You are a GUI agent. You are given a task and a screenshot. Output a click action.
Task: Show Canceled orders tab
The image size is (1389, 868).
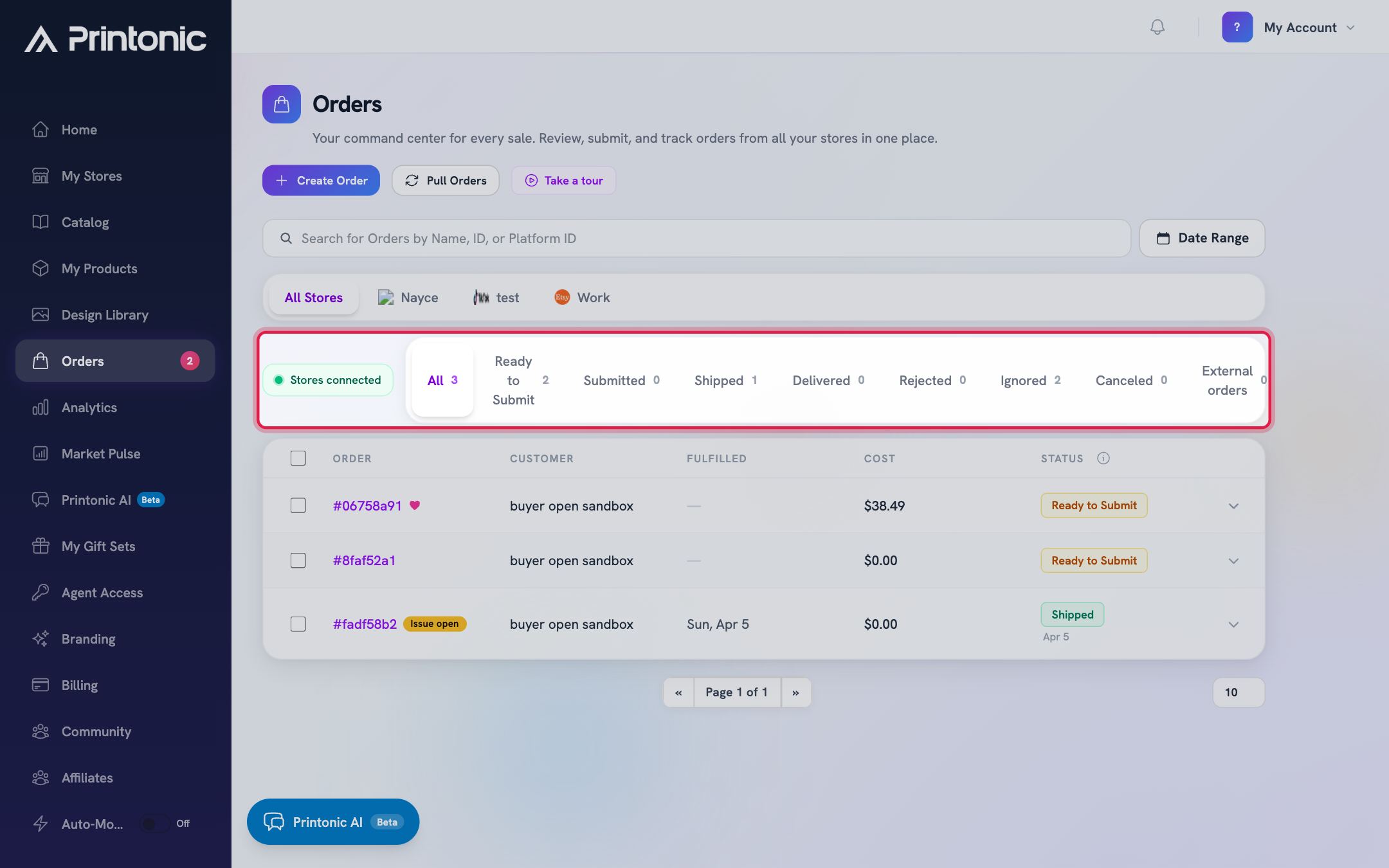pyautogui.click(x=1131, y=380)
